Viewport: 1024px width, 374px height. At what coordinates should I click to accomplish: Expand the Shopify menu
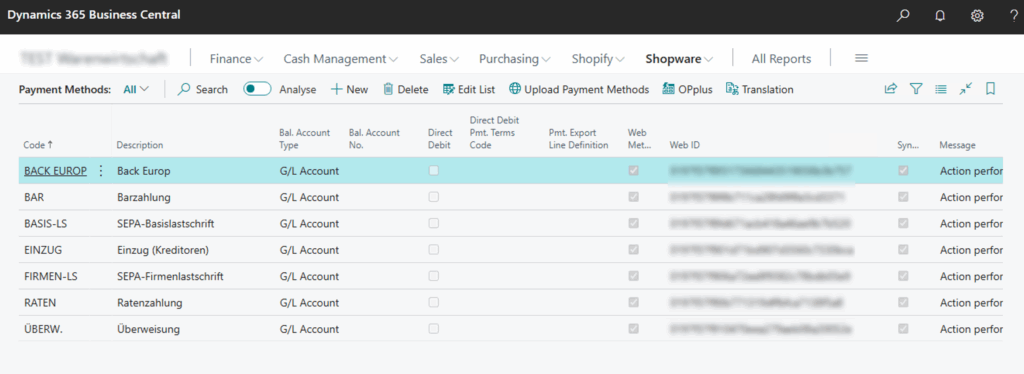pyautogui.click(x=598, y=59)
